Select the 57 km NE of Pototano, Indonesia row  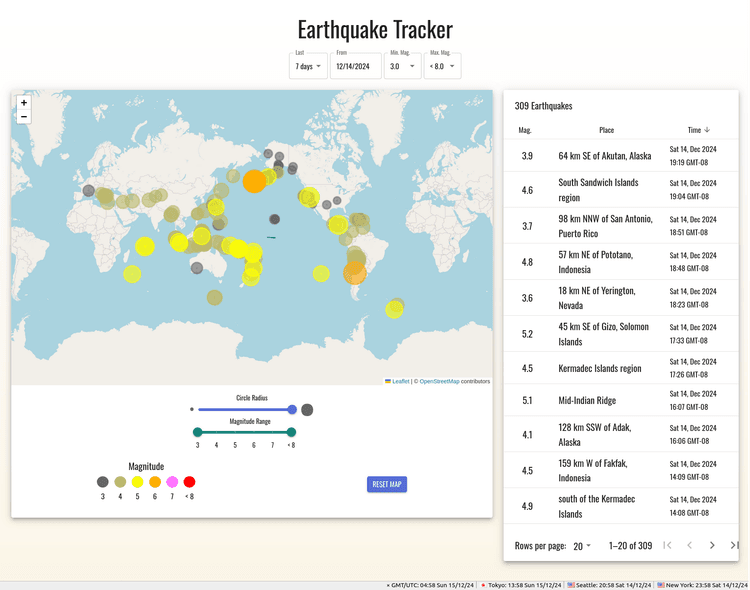click(621, 262)
